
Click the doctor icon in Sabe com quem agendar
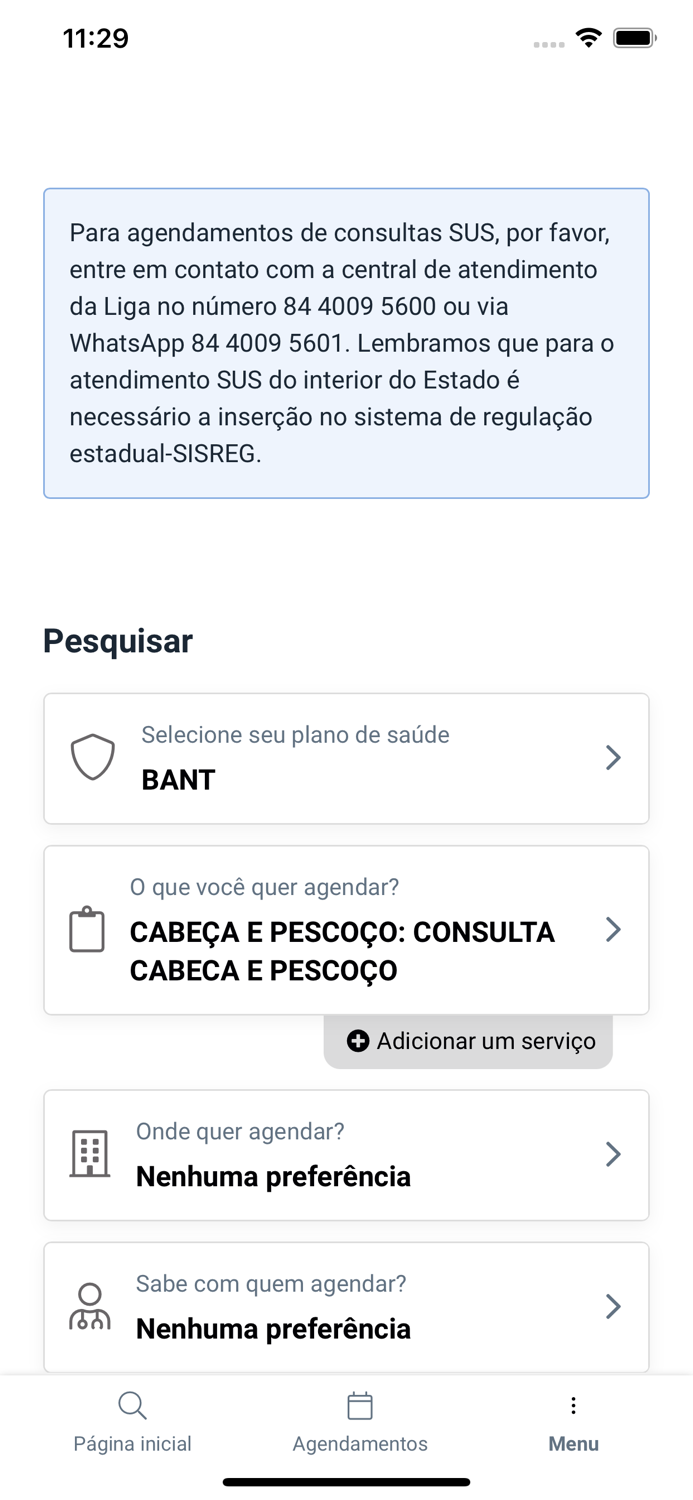click(89, 1305)
